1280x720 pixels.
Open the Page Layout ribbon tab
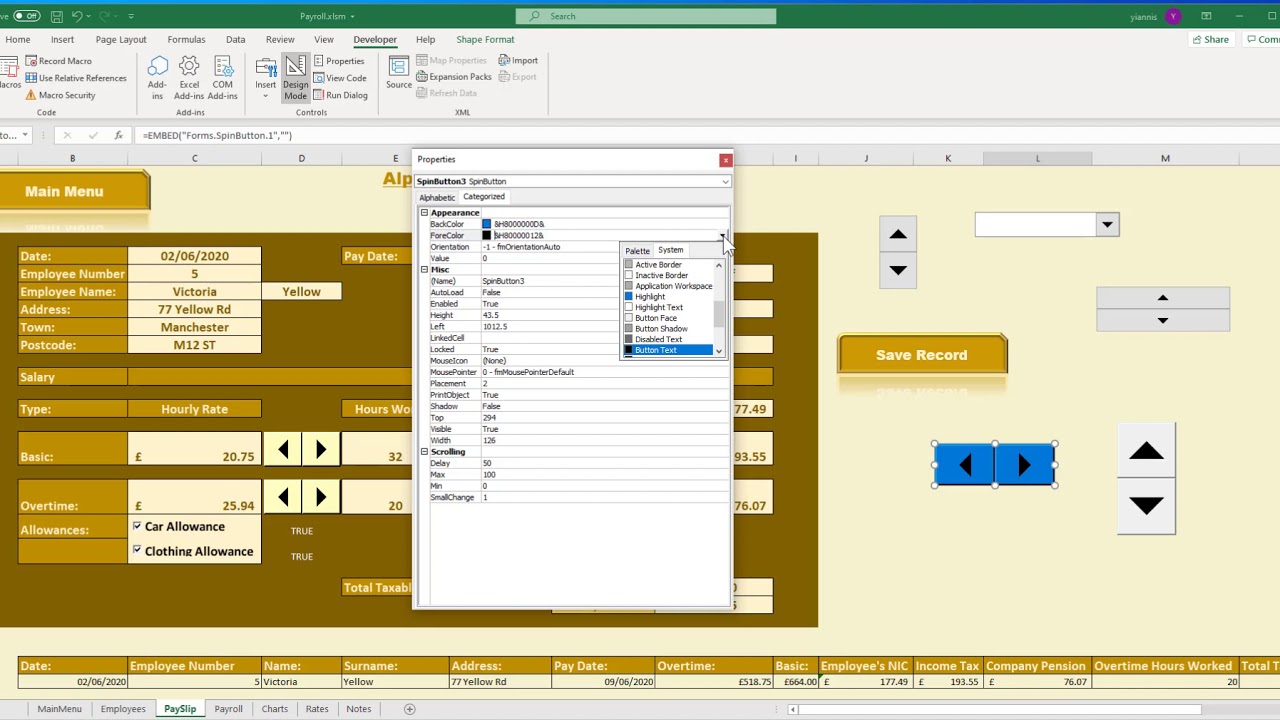point(121,40)
